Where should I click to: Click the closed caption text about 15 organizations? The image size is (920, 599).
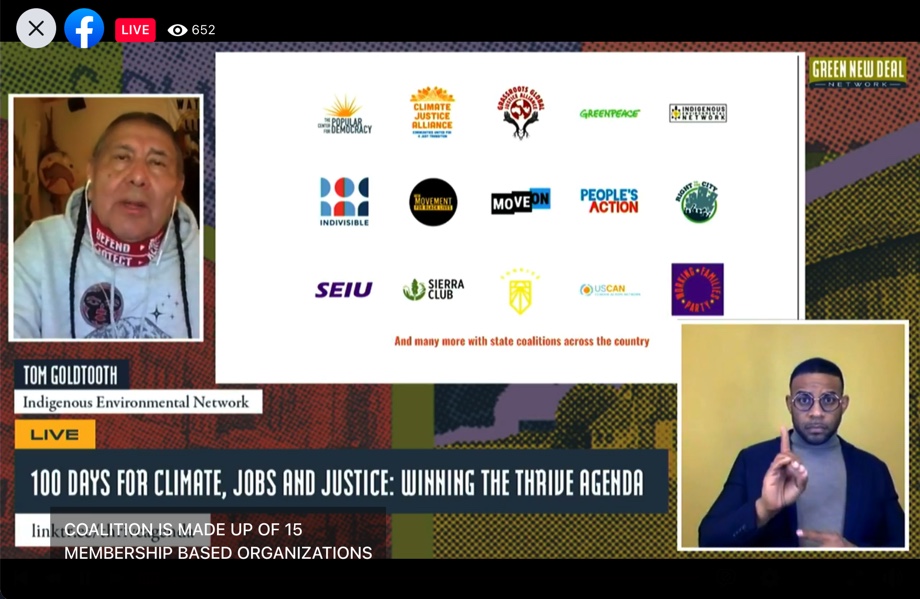pyautogui.click(x=218, y=541)
